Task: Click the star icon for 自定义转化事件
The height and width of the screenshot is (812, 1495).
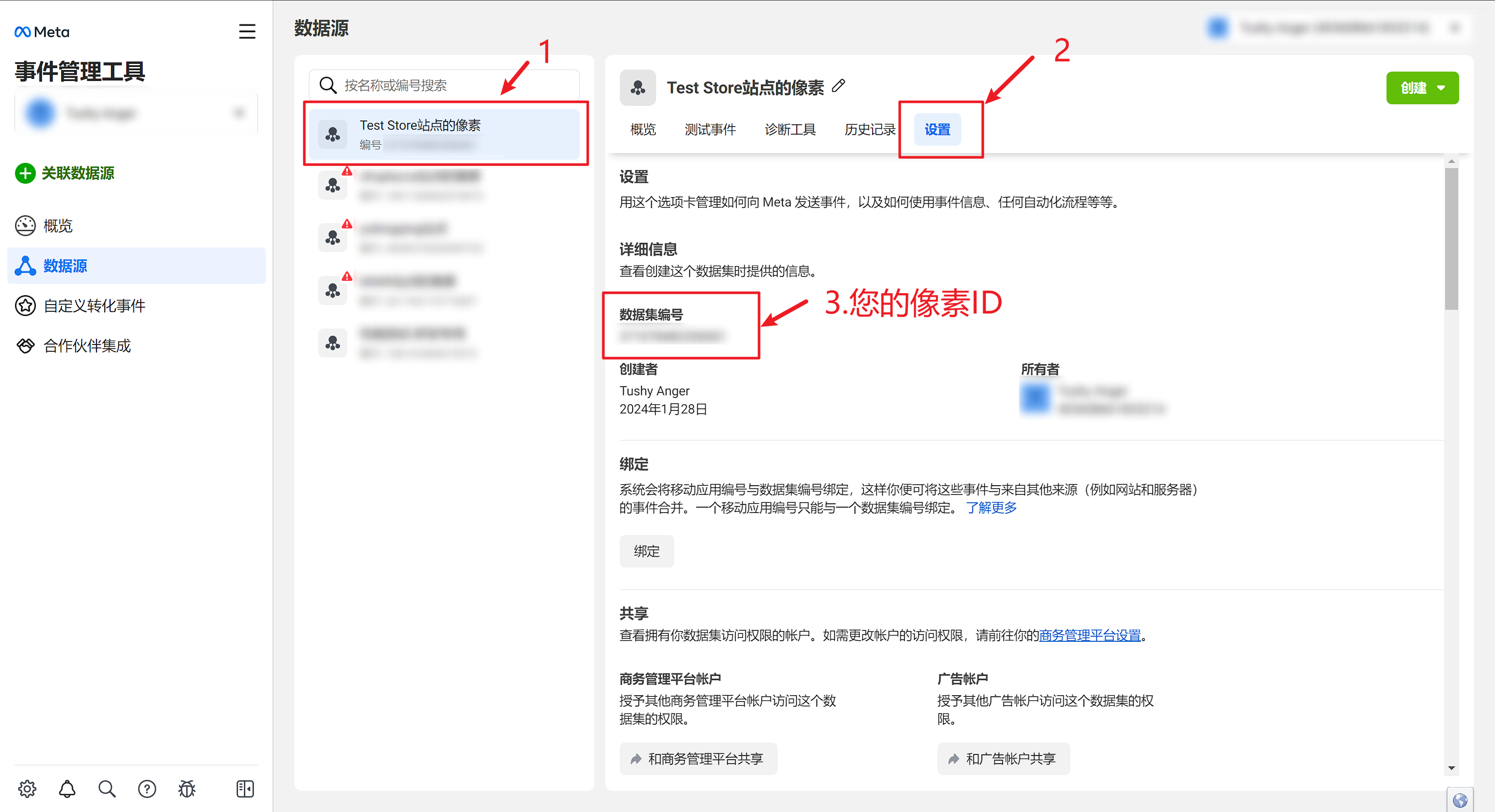Action: click(25, 306)
